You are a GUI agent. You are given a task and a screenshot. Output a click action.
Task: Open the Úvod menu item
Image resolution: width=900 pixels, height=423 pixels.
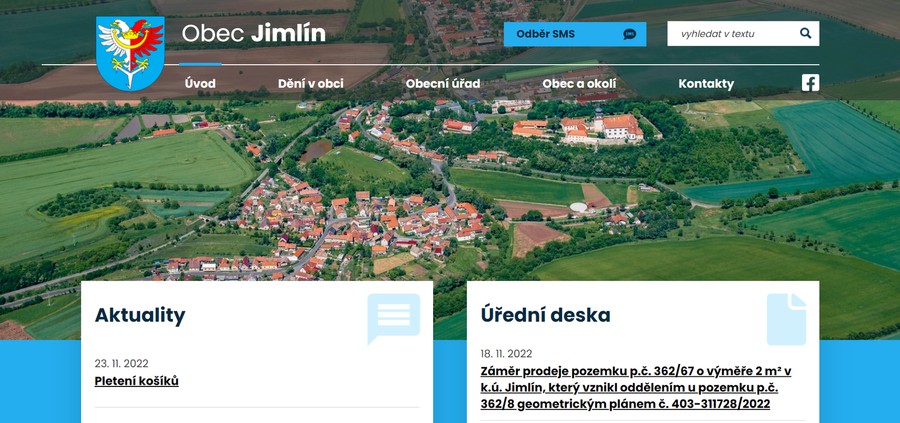(x=200, y=84)
